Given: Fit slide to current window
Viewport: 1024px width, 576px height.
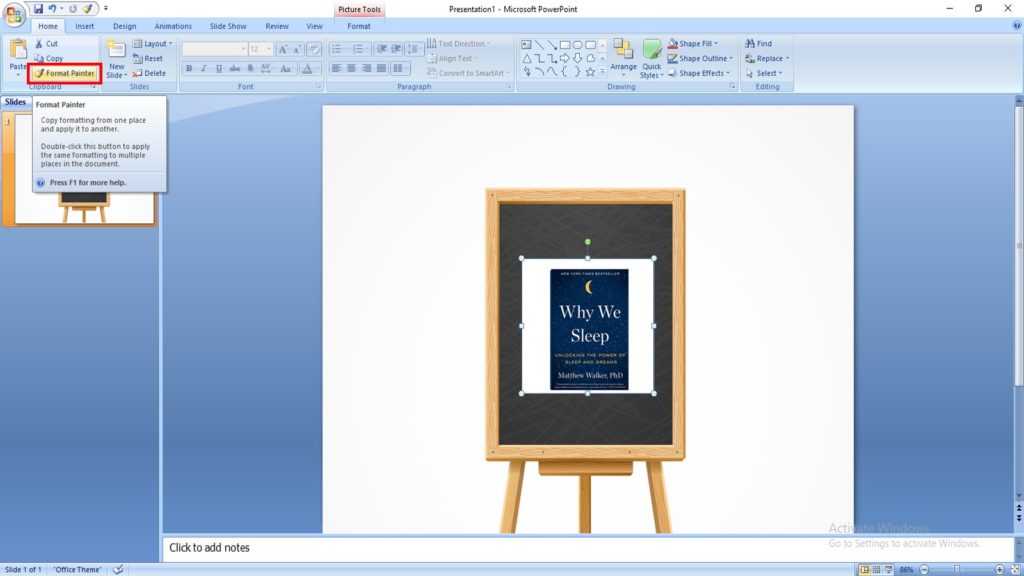Looking at the screenshot, I should point(1016,569).
